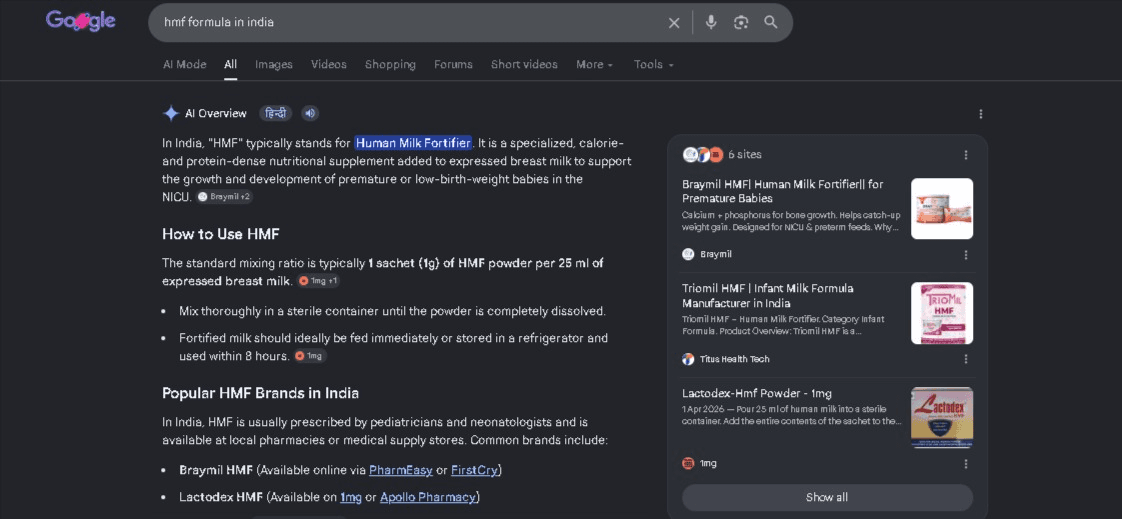Click the '6 sites' label

coord(745,155)
